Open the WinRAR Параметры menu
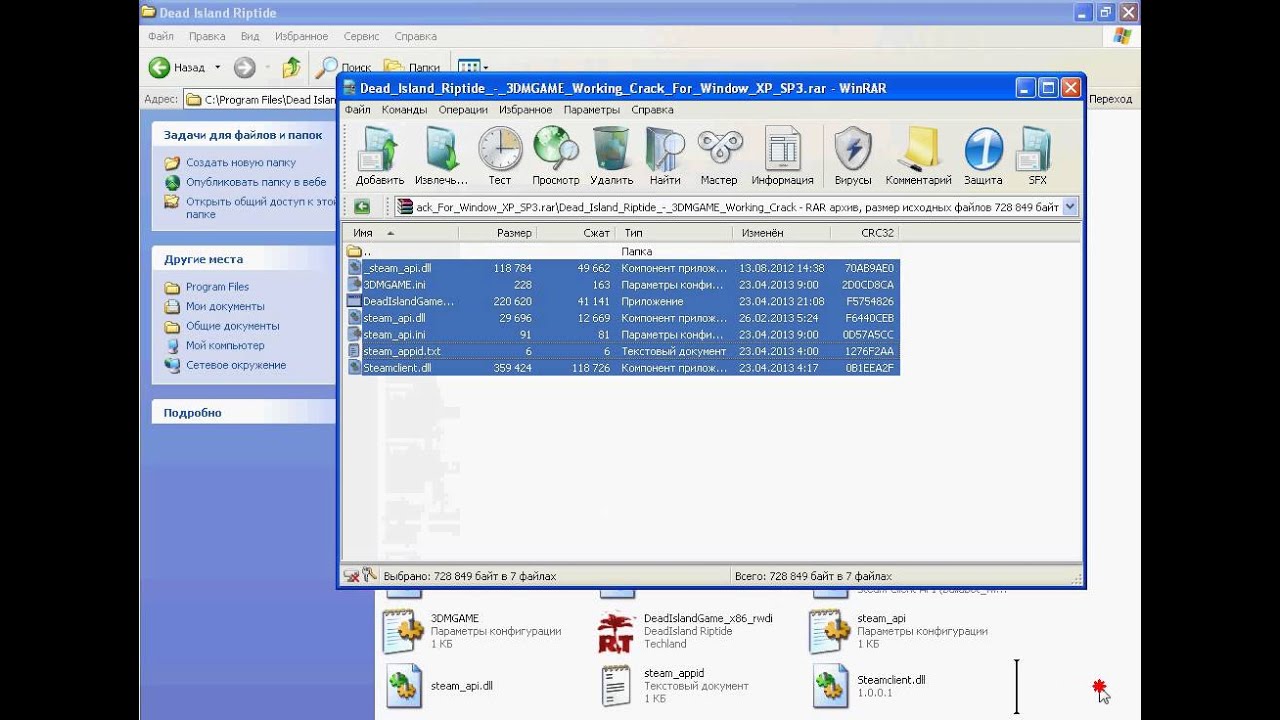The image size is (1280, 720). [592, 110]
